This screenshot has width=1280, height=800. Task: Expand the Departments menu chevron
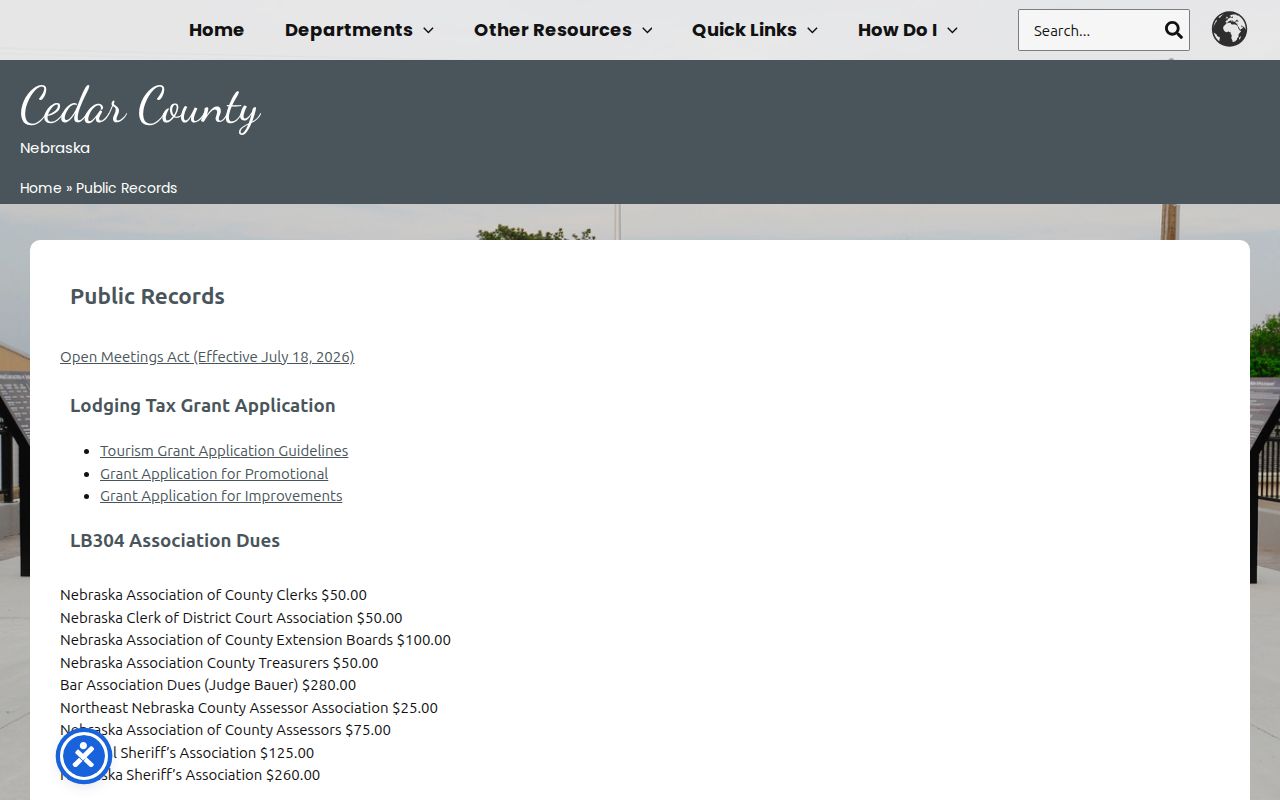[428, 31]
